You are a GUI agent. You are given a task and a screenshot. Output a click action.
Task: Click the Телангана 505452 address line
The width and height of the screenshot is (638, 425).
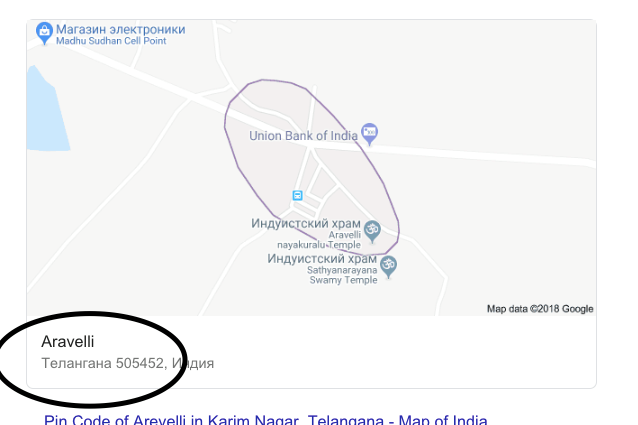tap(127, 363)
